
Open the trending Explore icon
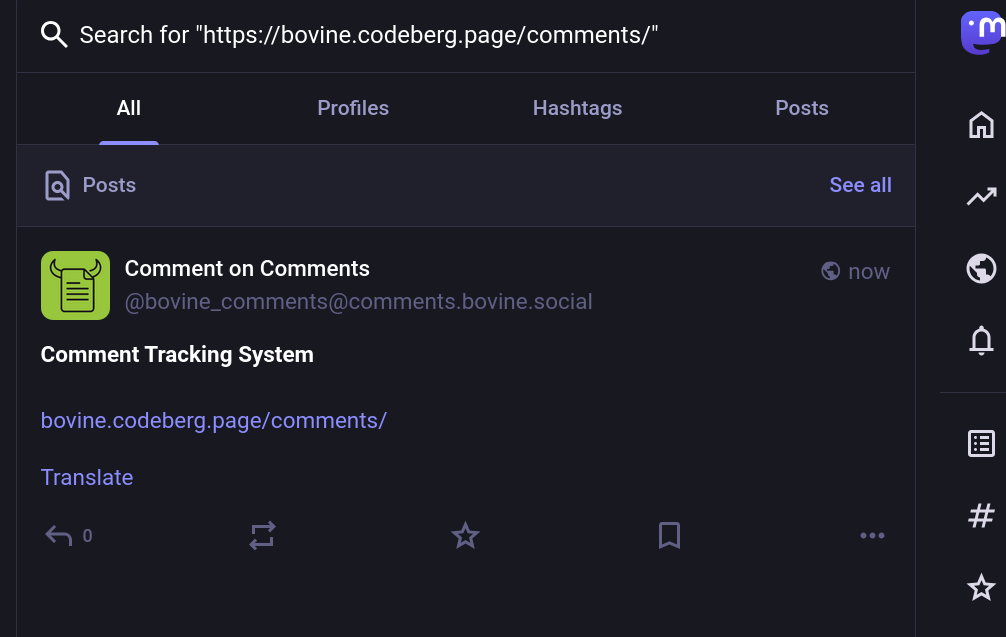[981, 197]
